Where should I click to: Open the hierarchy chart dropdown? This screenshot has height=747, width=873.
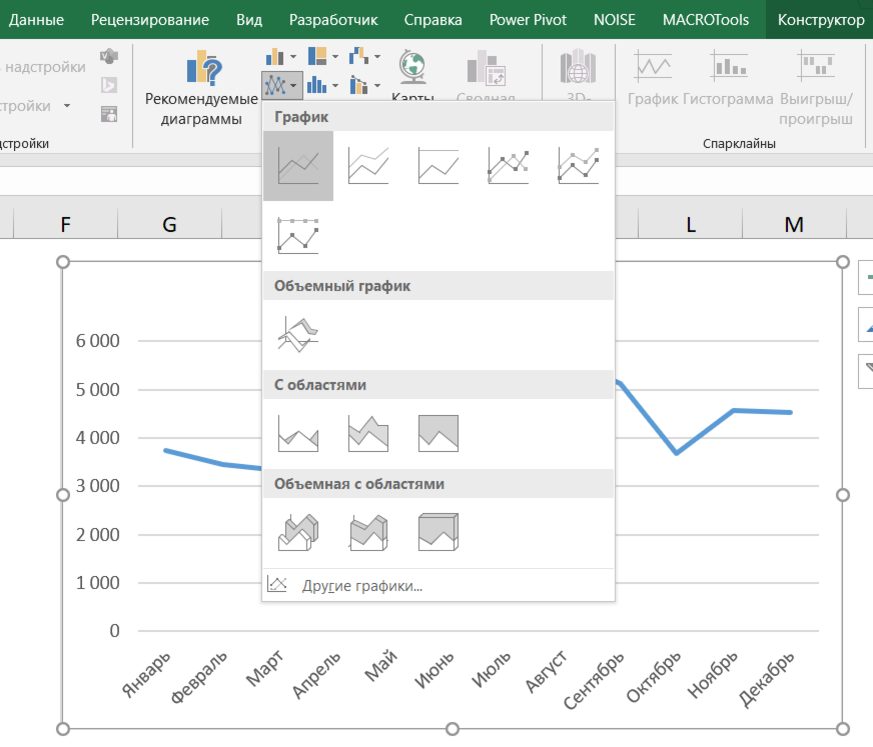point(323,56)
